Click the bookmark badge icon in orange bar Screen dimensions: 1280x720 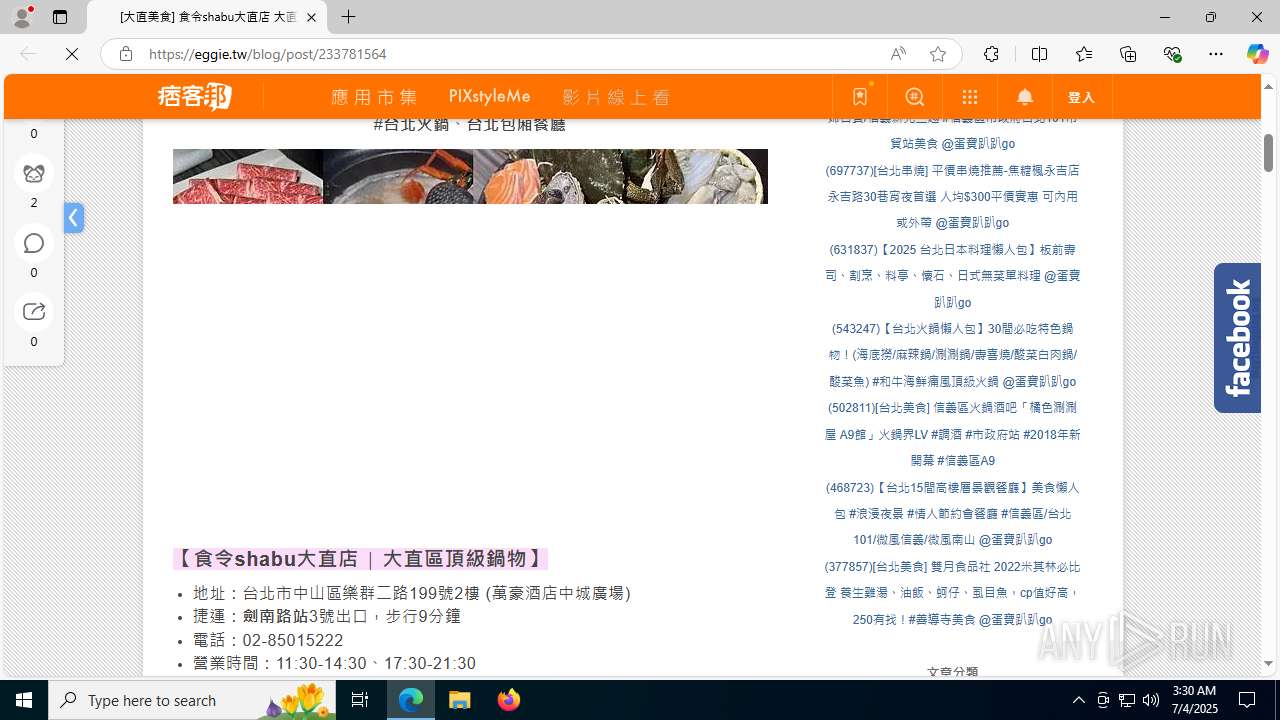point(860,97)
